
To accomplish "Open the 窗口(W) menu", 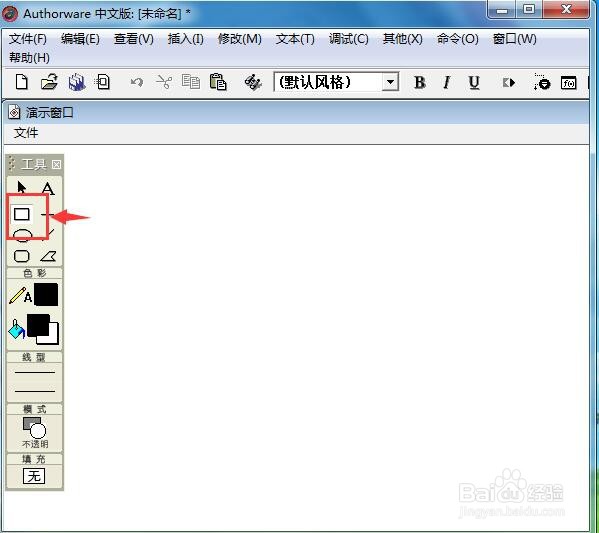I will 515,39.
